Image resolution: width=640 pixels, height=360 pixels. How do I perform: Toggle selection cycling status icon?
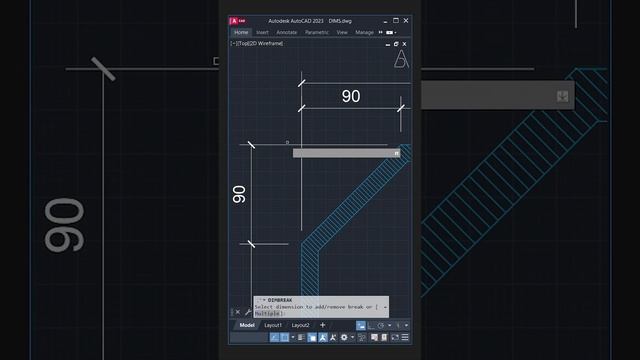[312, 337]
